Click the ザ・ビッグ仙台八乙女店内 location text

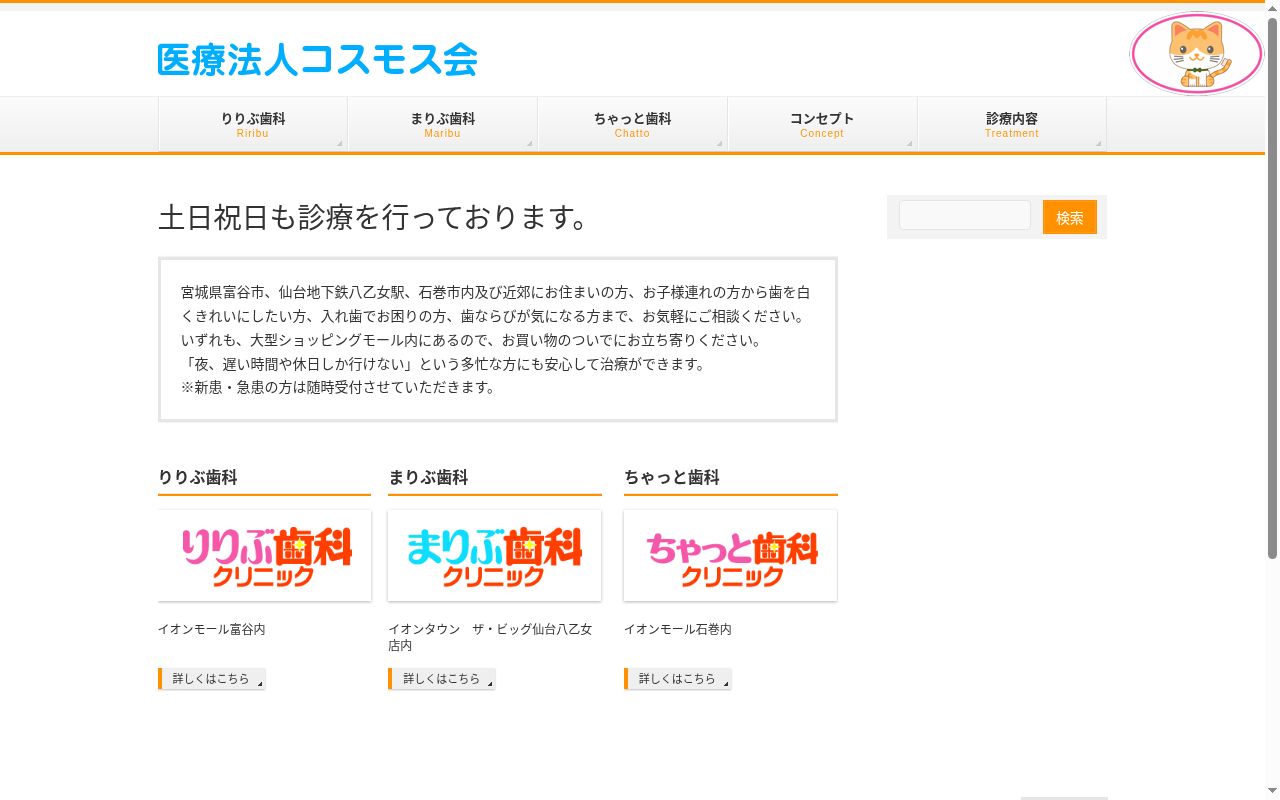(490, 637)
